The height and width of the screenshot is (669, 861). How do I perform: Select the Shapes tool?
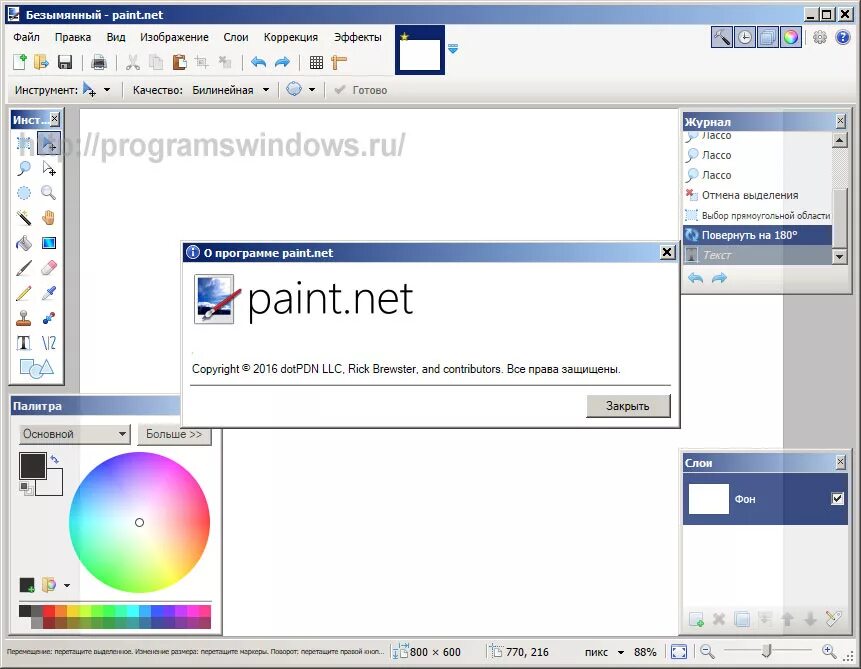(36, 368)
